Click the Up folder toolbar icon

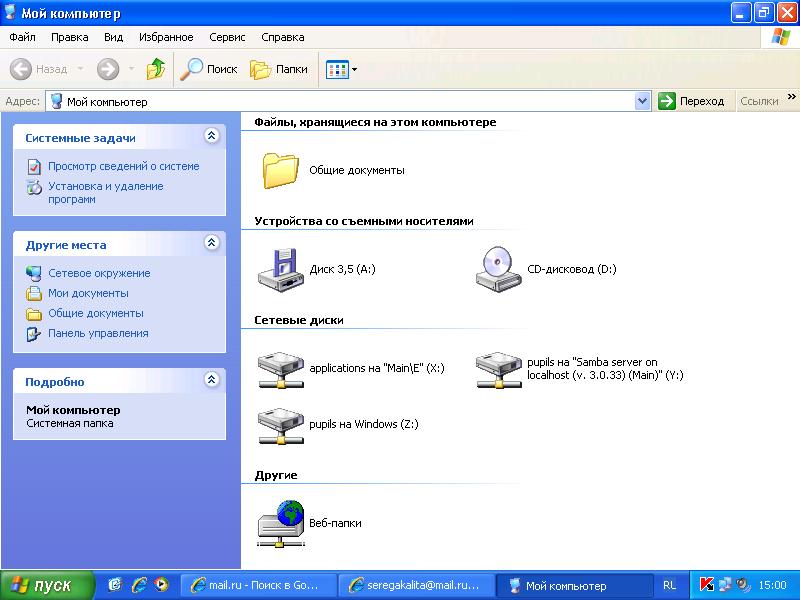(156, 69)
